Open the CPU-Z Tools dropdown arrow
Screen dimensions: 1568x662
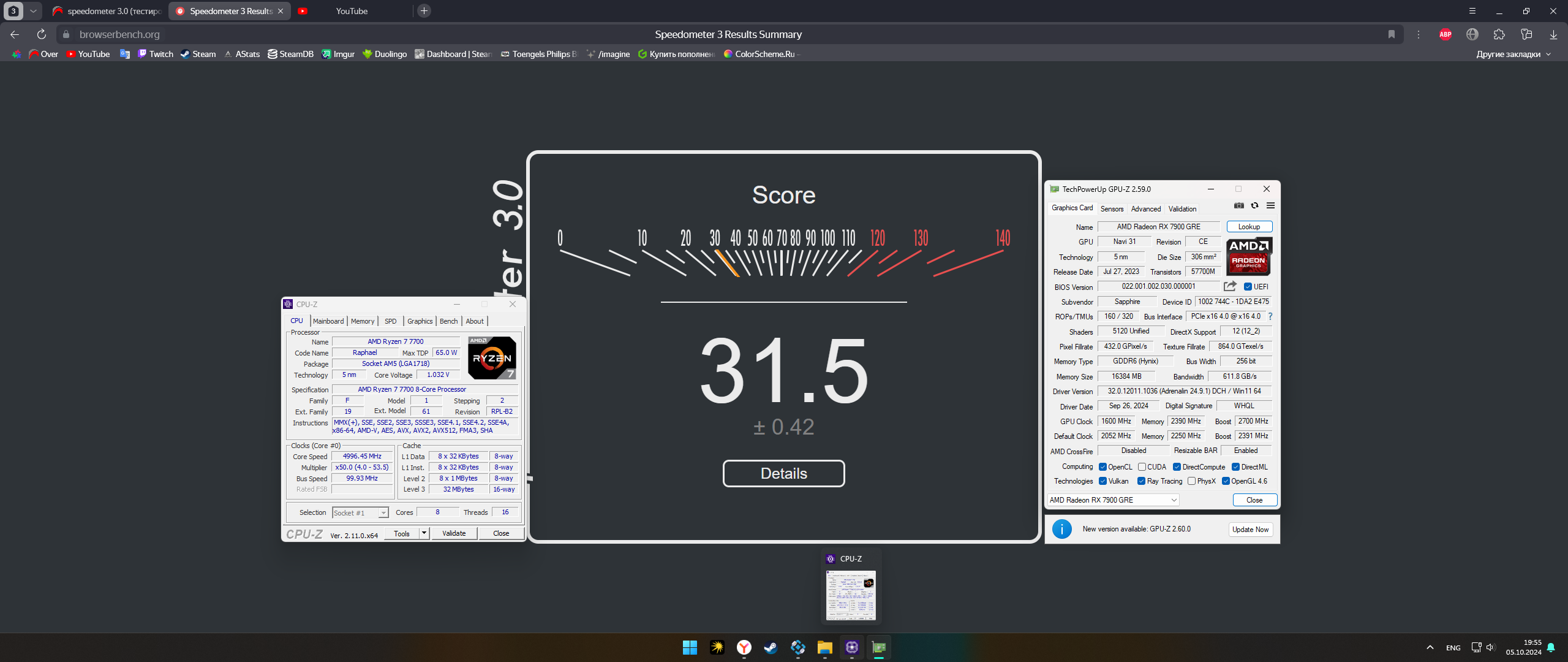(x=424, y=533)
